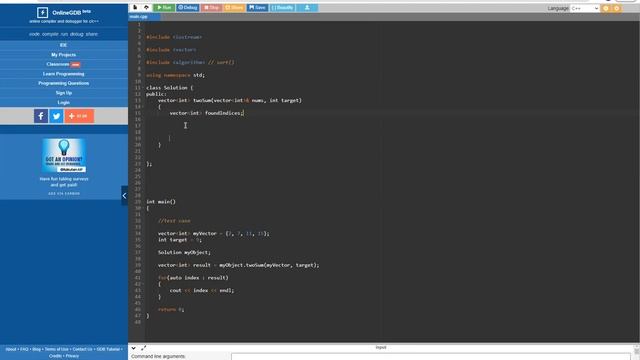Click the Credits footer link
Image resolution: width=640 pixels, height=360 pixels.
[55, 356]
